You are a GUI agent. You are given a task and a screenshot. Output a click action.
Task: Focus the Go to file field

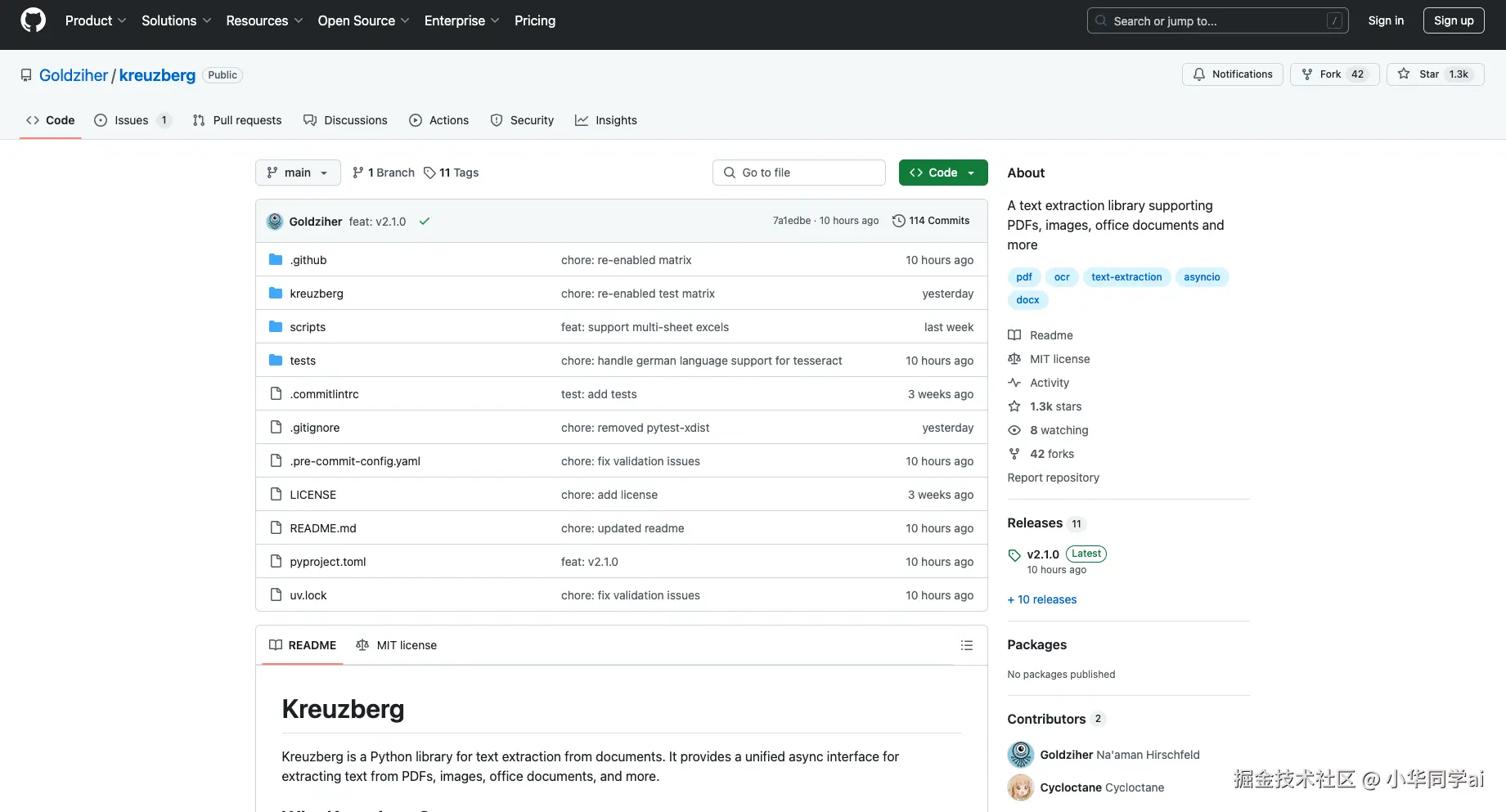click(799, 173)
